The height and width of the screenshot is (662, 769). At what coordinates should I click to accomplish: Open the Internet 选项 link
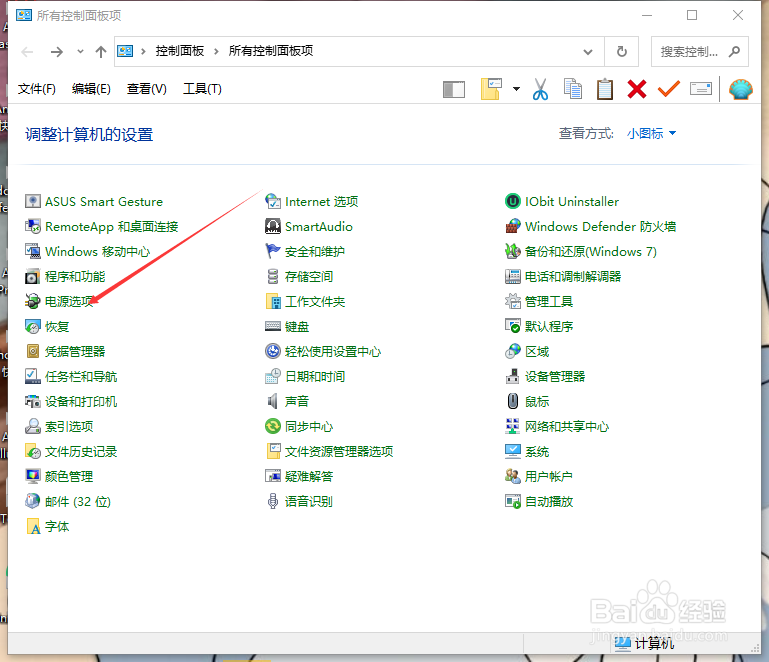coord(322,202)
